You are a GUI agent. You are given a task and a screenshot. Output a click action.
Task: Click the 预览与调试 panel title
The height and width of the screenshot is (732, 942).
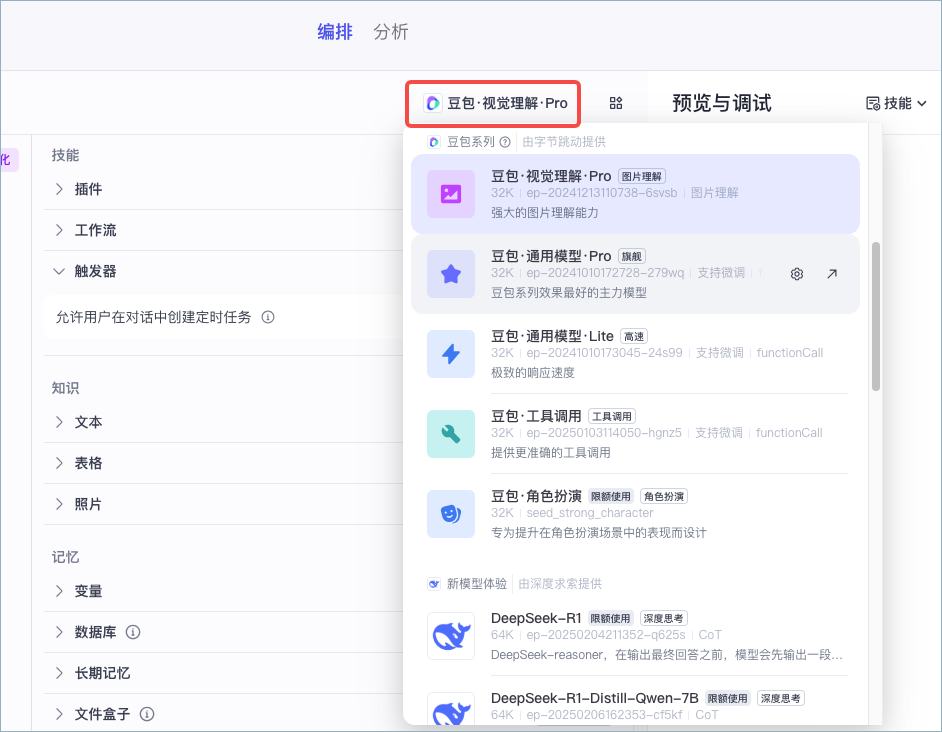(722, 103)
